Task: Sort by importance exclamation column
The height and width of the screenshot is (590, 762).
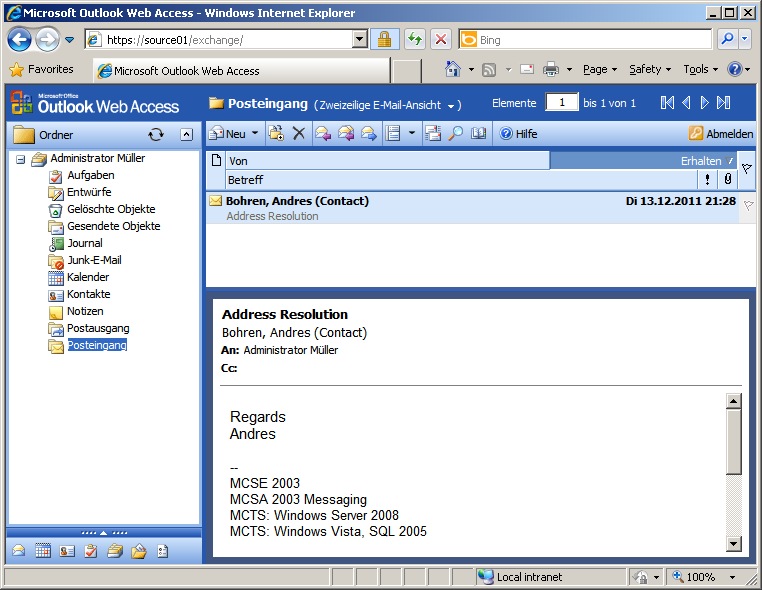Action: (708, 180)
